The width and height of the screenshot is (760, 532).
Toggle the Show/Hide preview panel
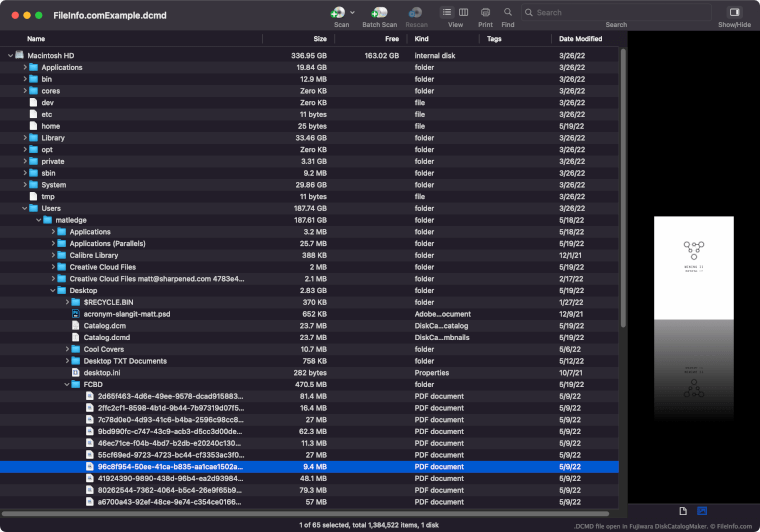(734, 12)
